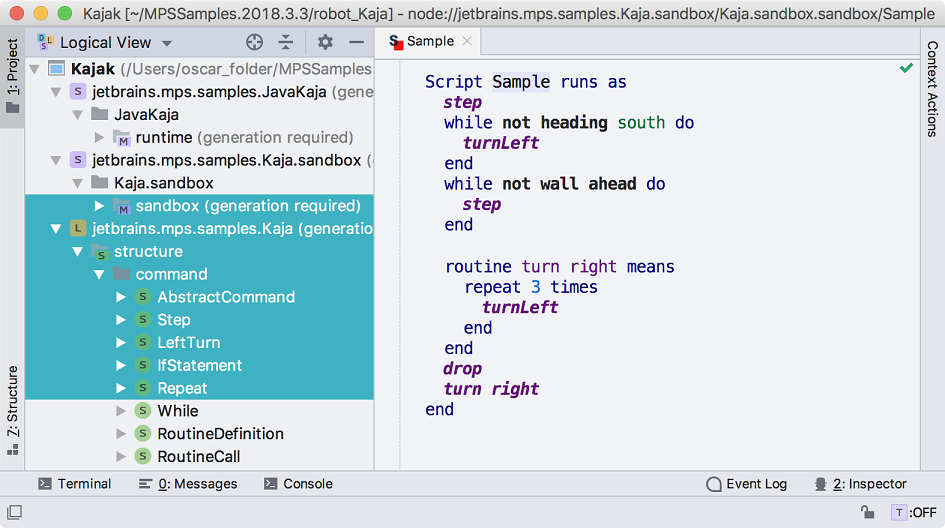
Task: Toggle the 1: Project side panel
Action: [x=12, y=78]
